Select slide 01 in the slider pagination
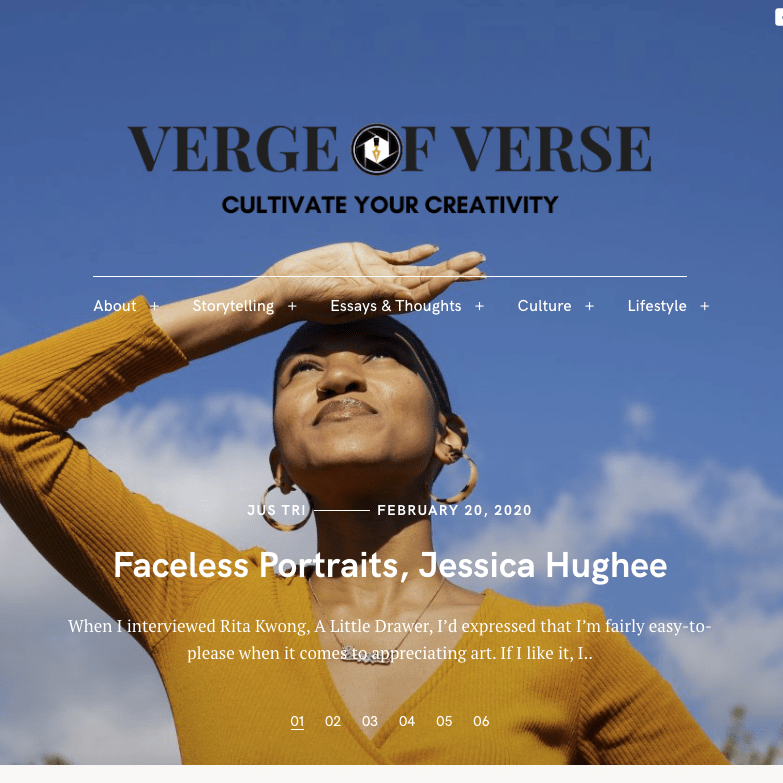This screenshot has width=783, height=783. (x=297, y=722)
